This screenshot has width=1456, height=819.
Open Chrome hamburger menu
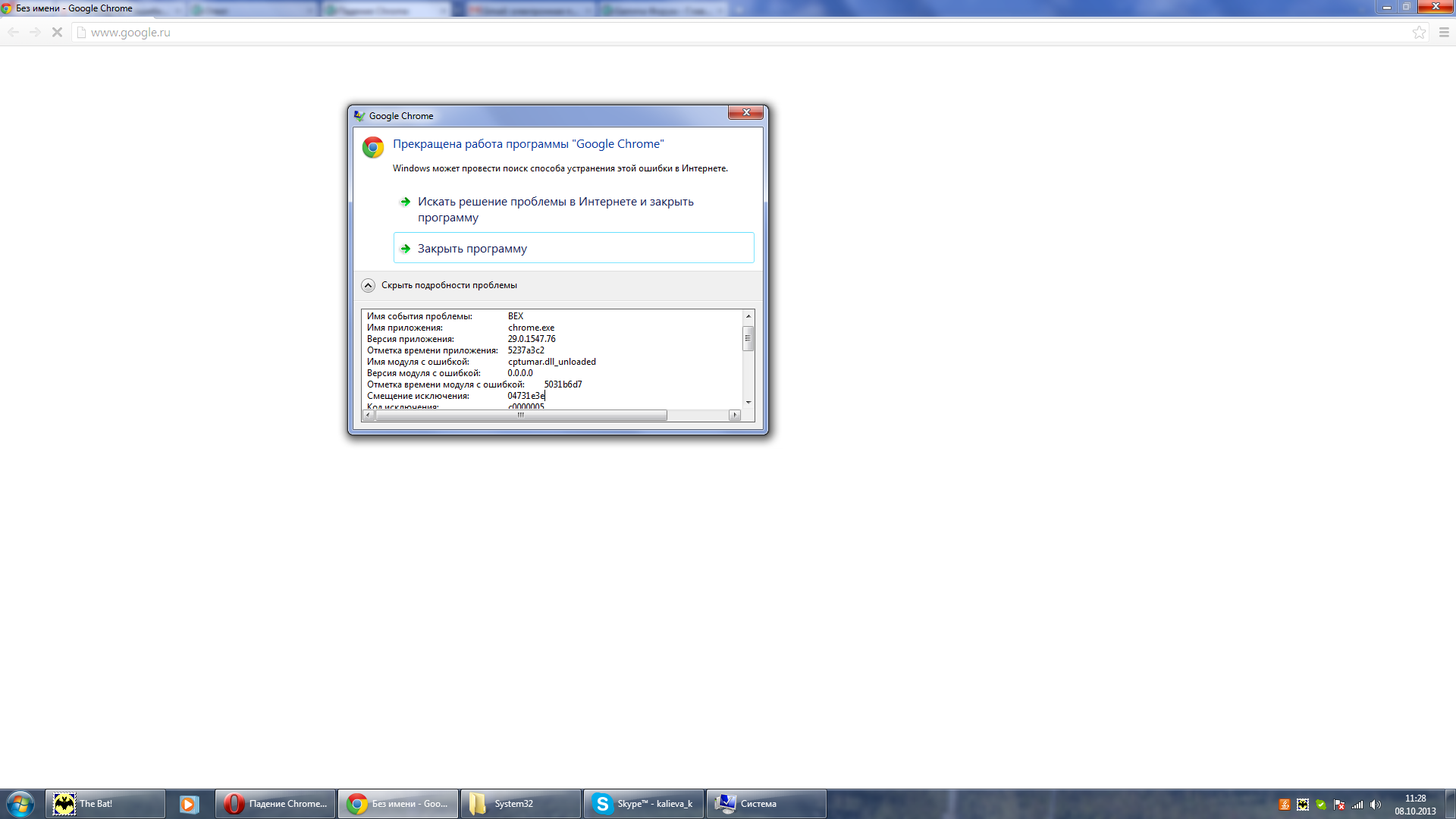(1444, 32)
